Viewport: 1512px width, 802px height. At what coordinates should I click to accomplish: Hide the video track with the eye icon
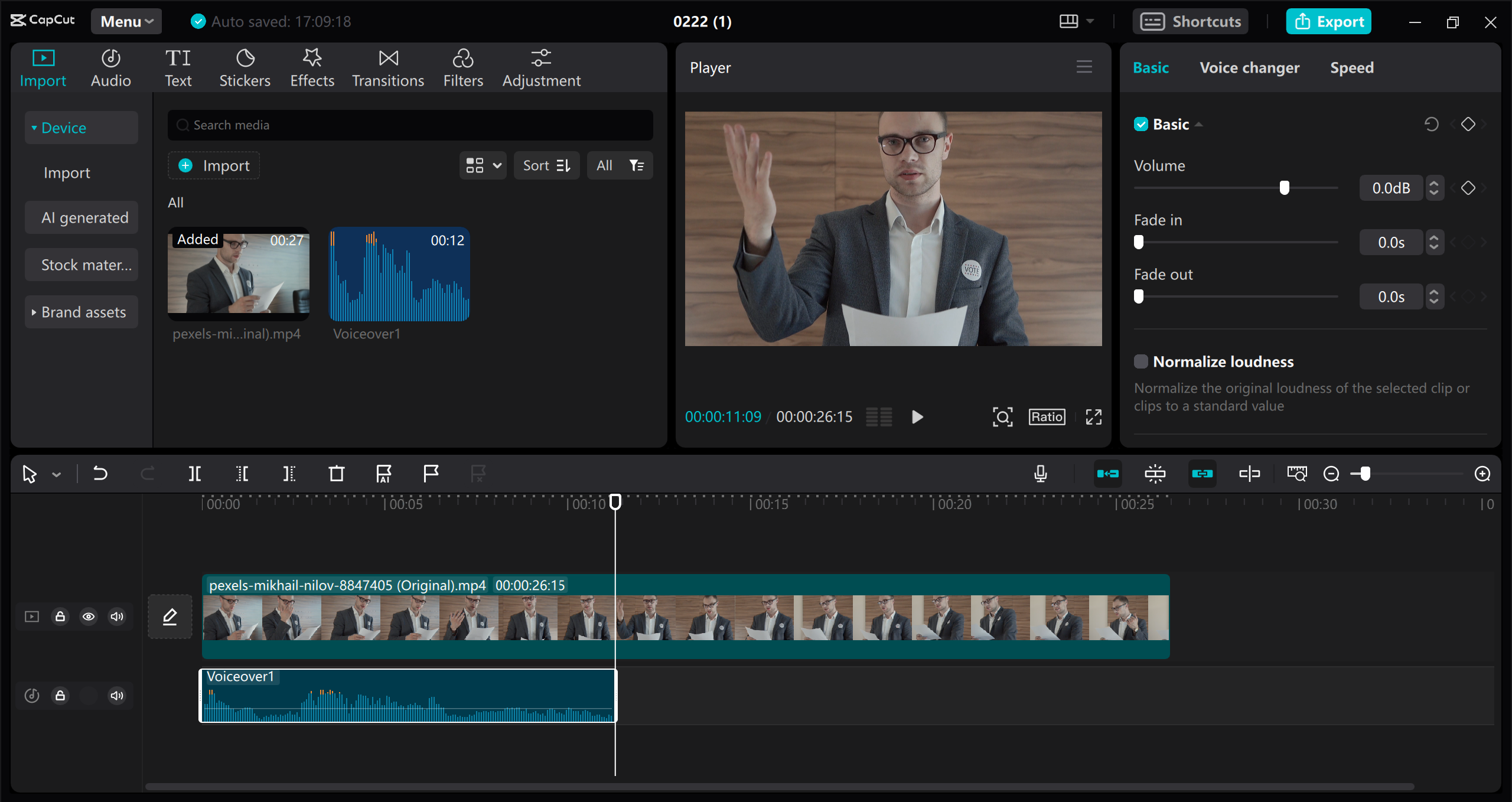(89, 616)
